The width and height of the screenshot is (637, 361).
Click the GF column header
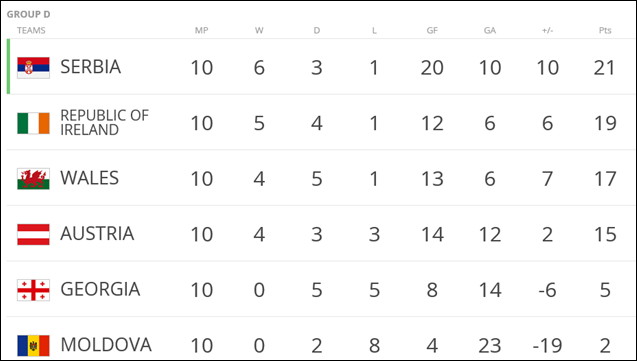click(432, 30)
